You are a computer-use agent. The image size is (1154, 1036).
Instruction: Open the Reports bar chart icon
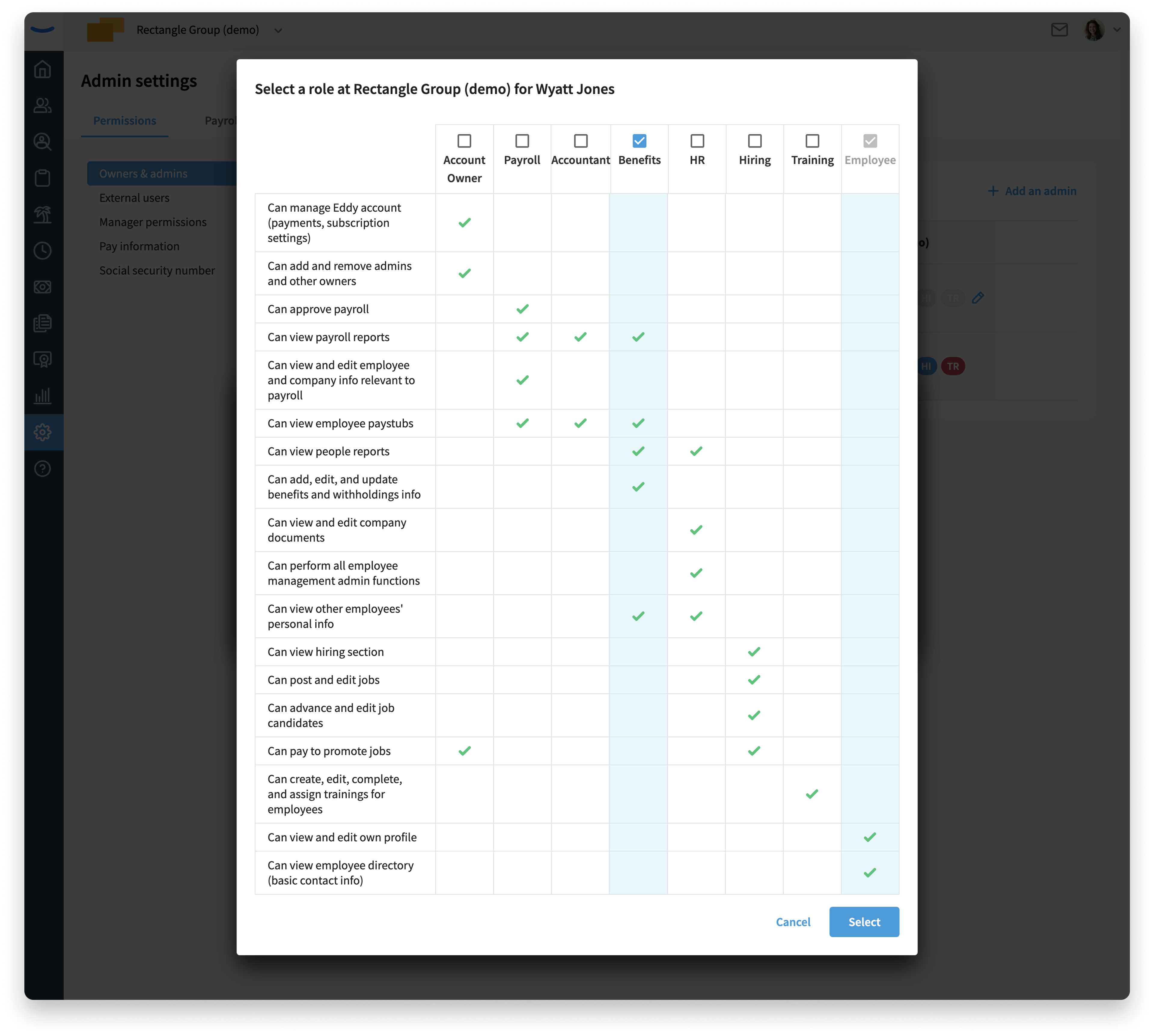click(43, 396)
